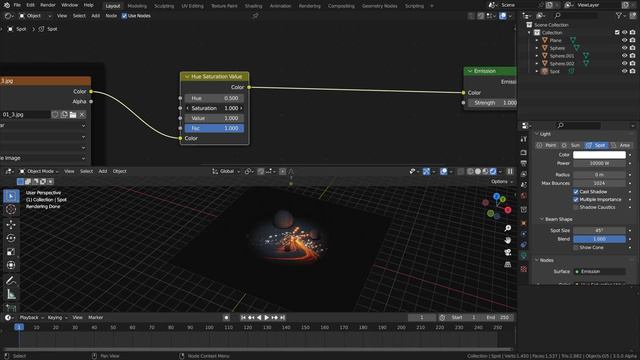Switch perspective/orthographic grid icon in viewport

click(x=507, y=264)
